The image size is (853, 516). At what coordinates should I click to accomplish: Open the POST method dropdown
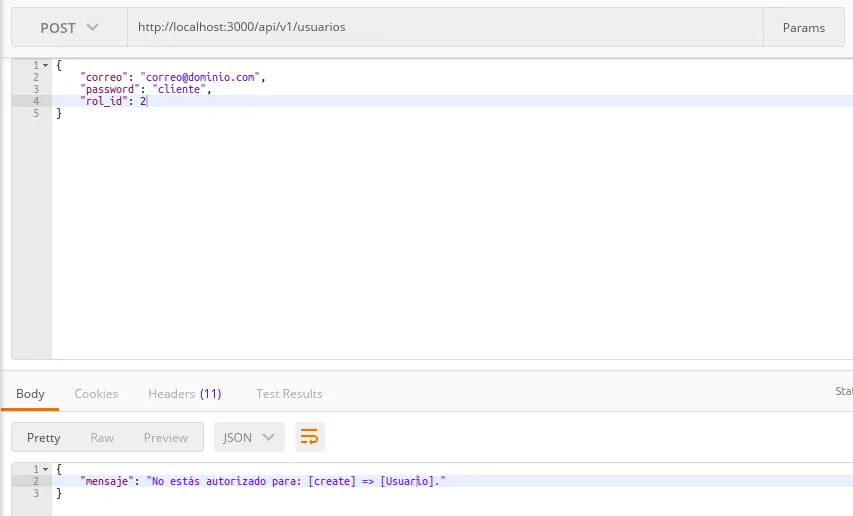69,28
